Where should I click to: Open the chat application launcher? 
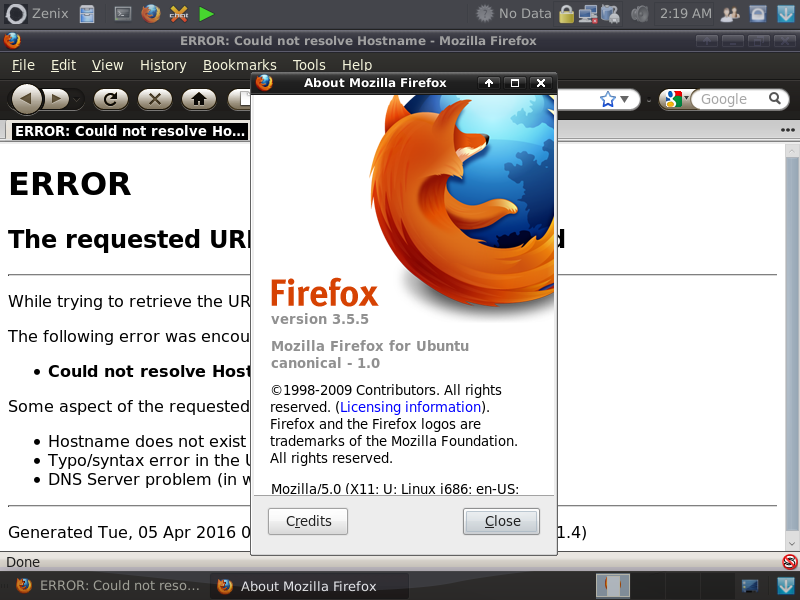pos(179,14)
